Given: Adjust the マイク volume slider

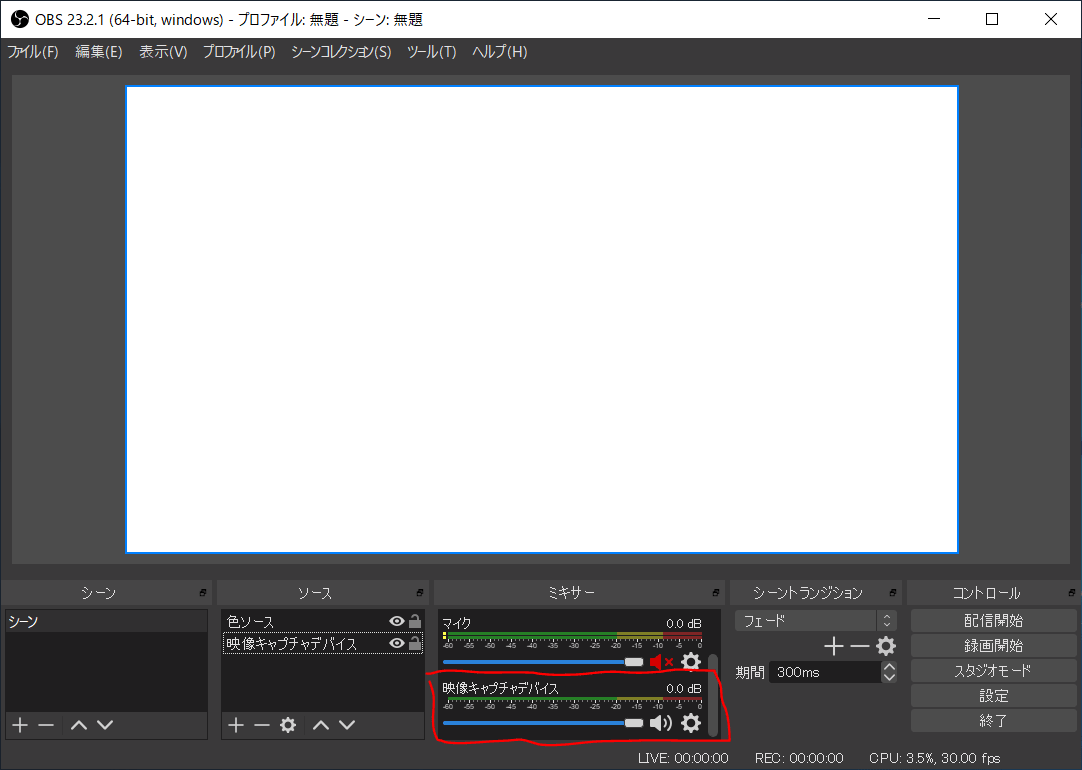Looking at the screenshot, I should (x=543, y=662).
